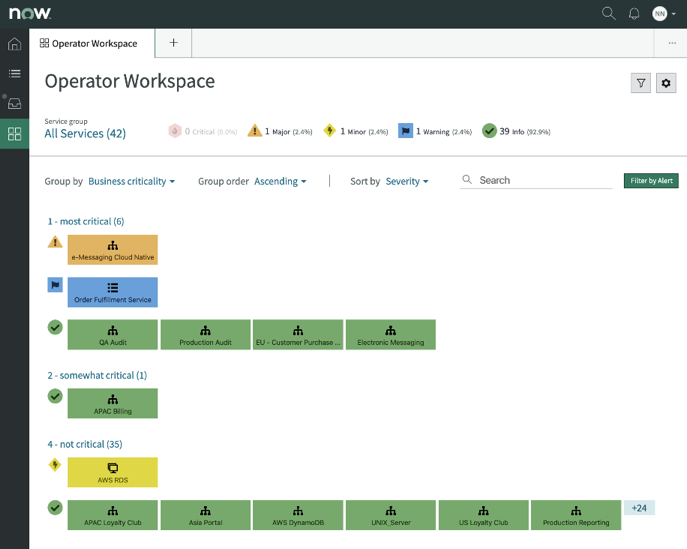Open QA Audit service tile

click(x=113, y=335)
